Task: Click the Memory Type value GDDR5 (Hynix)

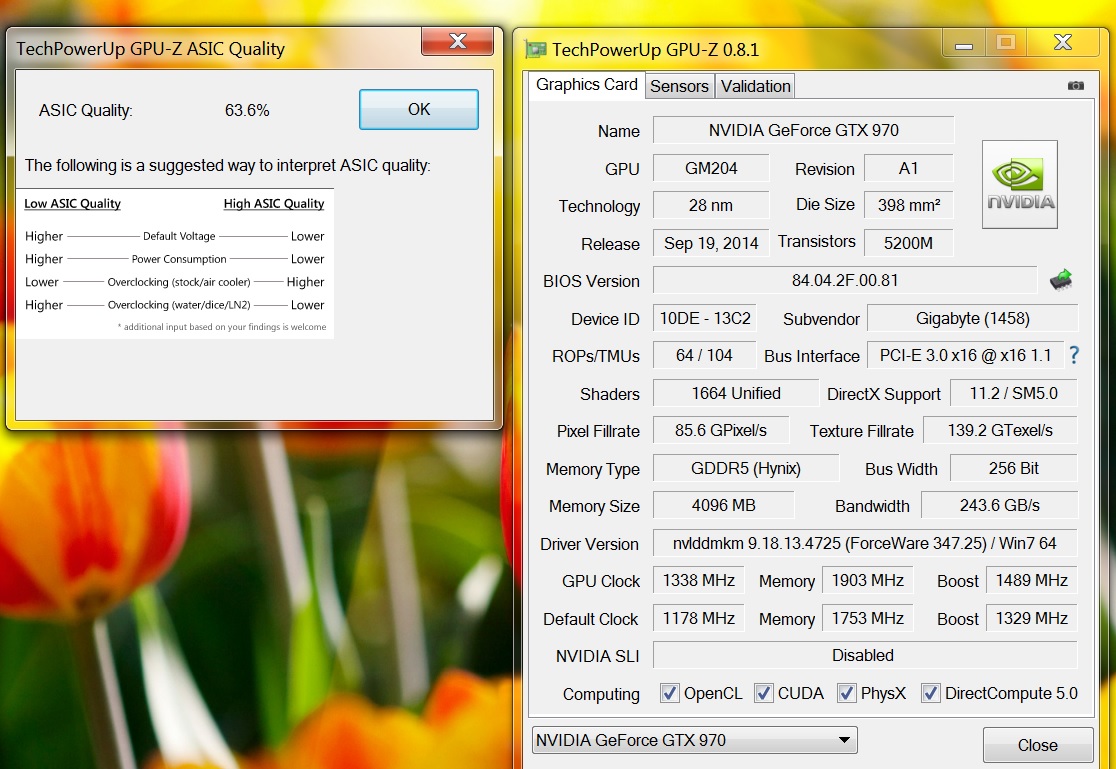Action: tap(746, 469)
